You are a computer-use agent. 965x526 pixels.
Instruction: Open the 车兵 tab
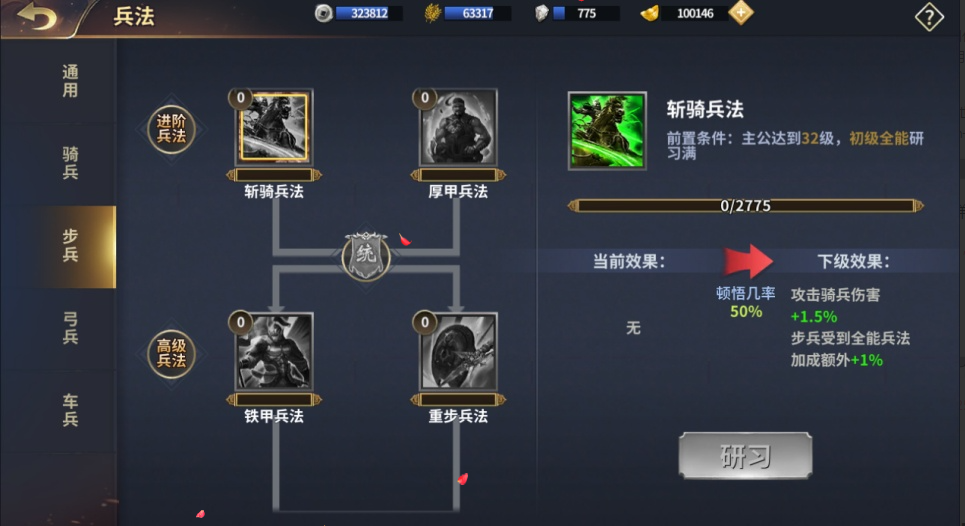70,410
